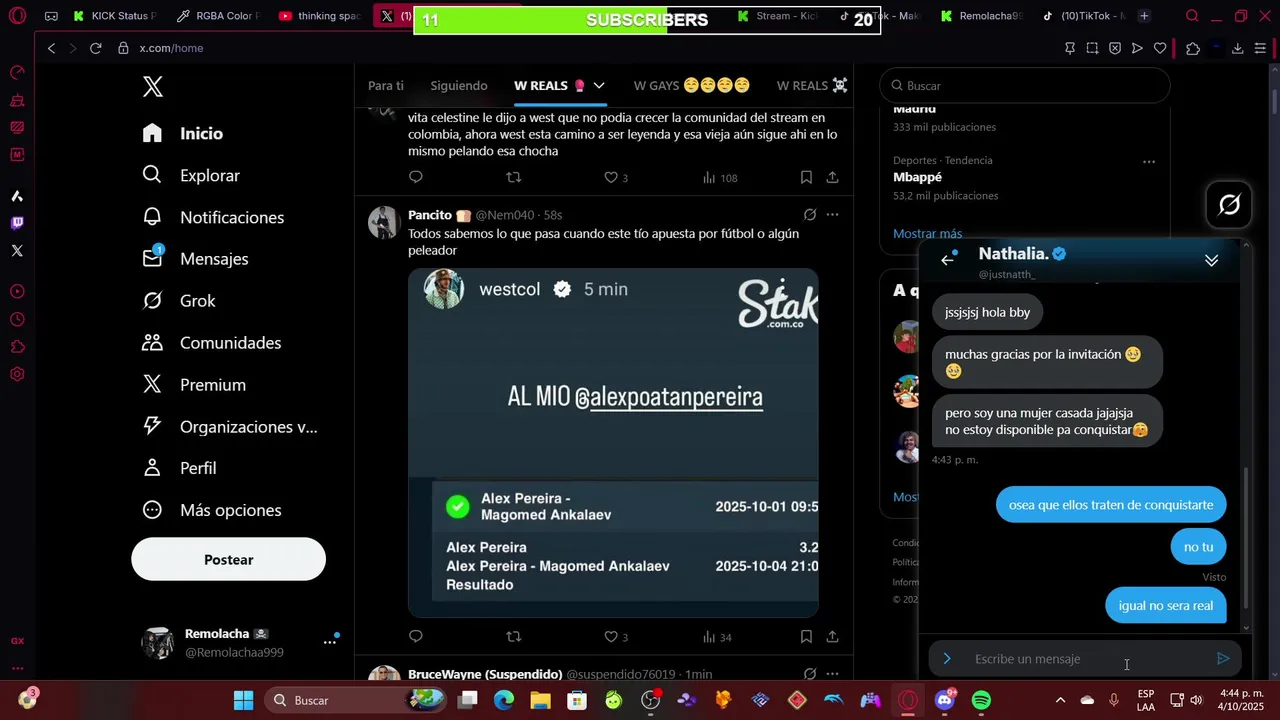Open Perfil from the sidebar

pos(180,468)
